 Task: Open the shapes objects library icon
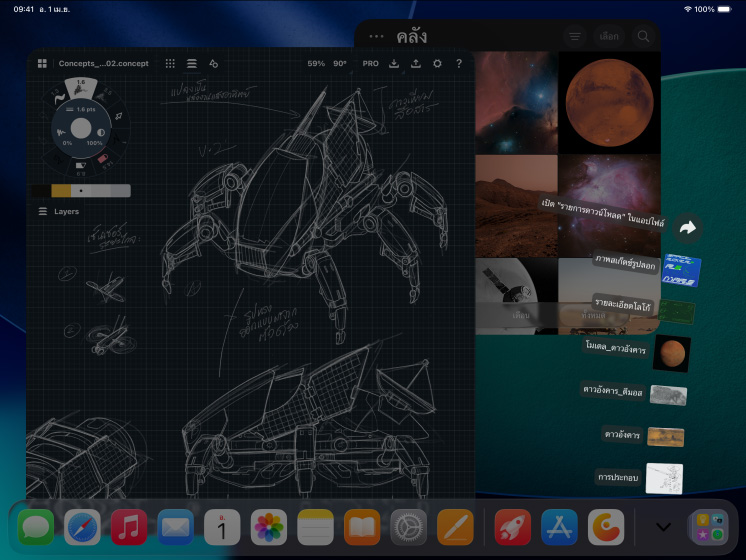213,63
